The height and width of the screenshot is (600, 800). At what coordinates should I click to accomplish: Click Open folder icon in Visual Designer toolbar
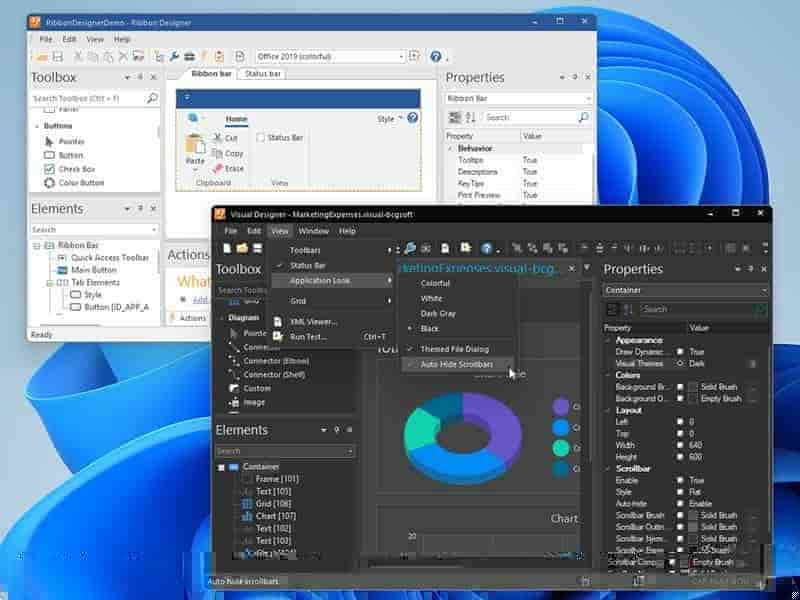coord(242,248)
